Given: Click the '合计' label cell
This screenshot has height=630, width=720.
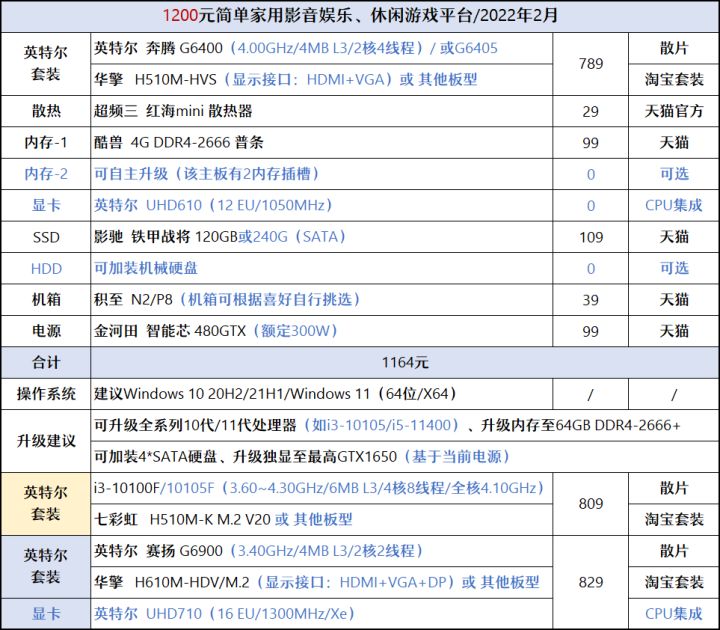Looking at the screenshot, I should point(46,363).
